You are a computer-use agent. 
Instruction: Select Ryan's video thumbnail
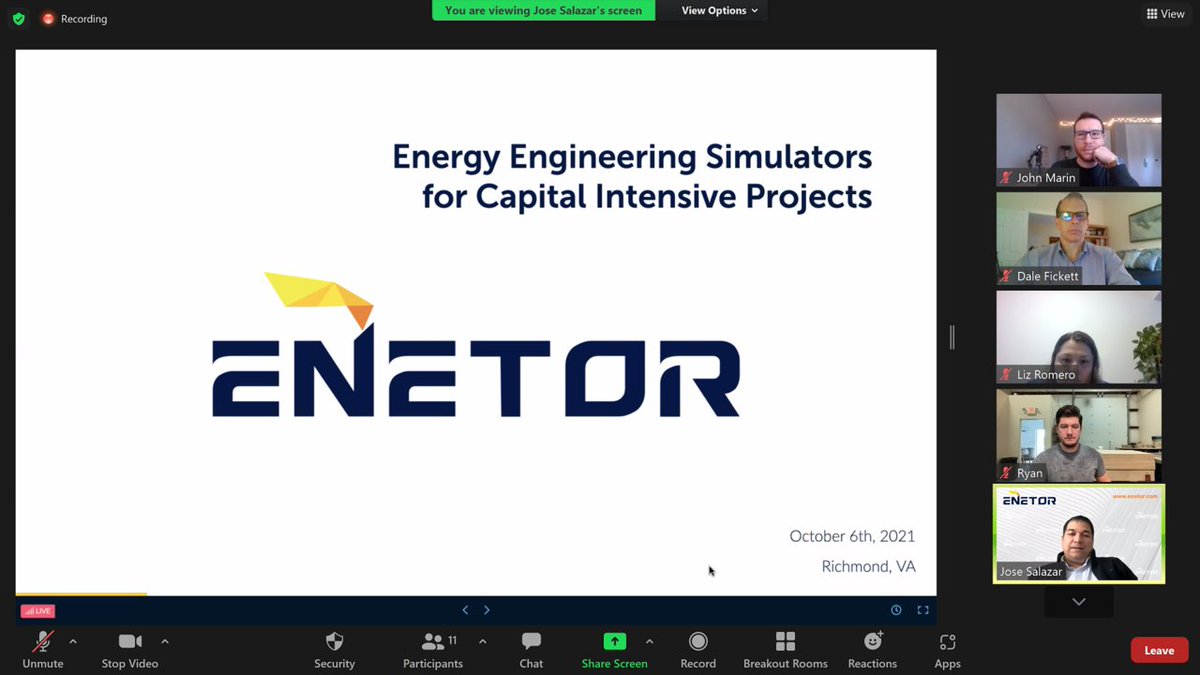click(x=1079, y=436)
